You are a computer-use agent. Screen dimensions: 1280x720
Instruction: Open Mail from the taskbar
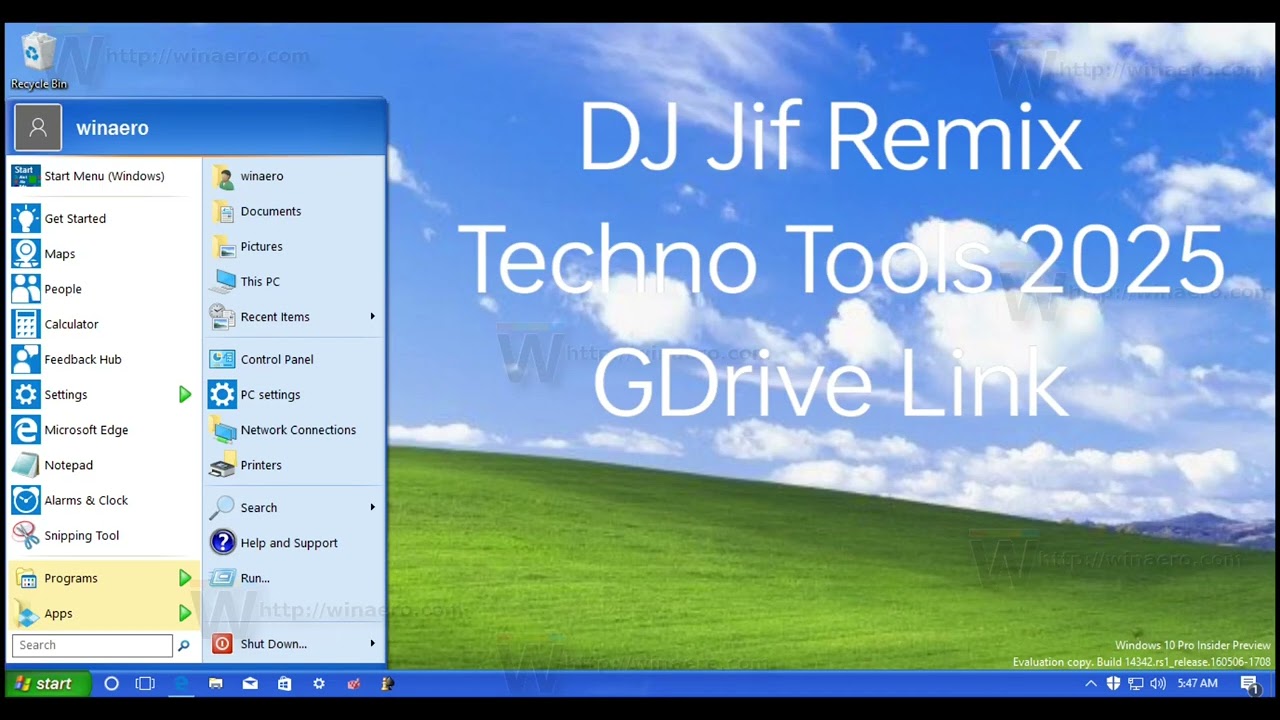click(250, 683)
